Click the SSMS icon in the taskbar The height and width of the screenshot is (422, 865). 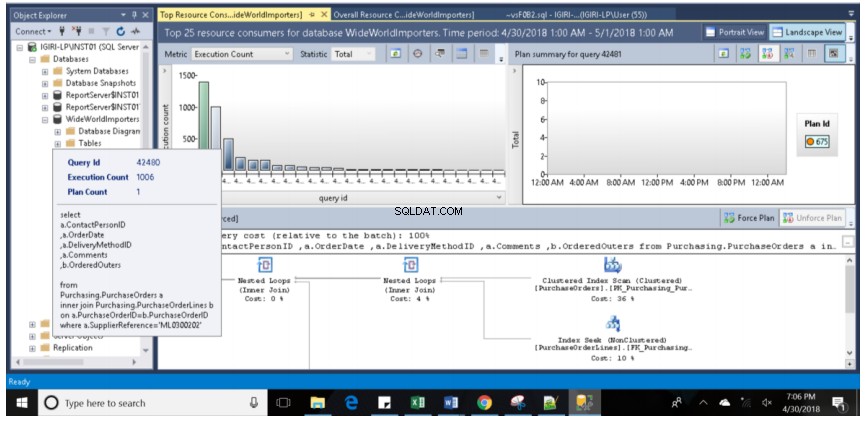coord(584,403)
